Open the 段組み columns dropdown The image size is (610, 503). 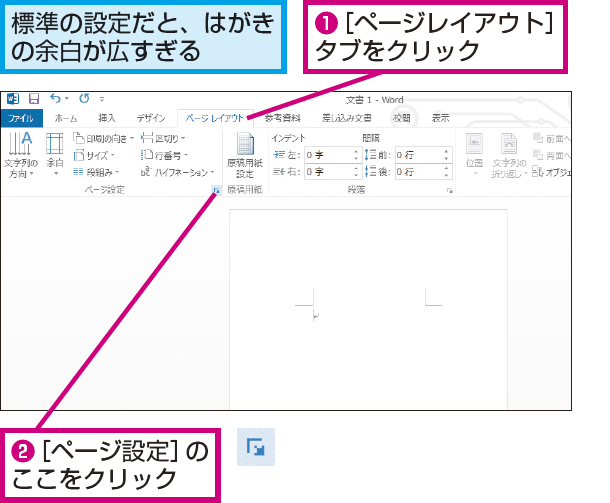point(96,172)
